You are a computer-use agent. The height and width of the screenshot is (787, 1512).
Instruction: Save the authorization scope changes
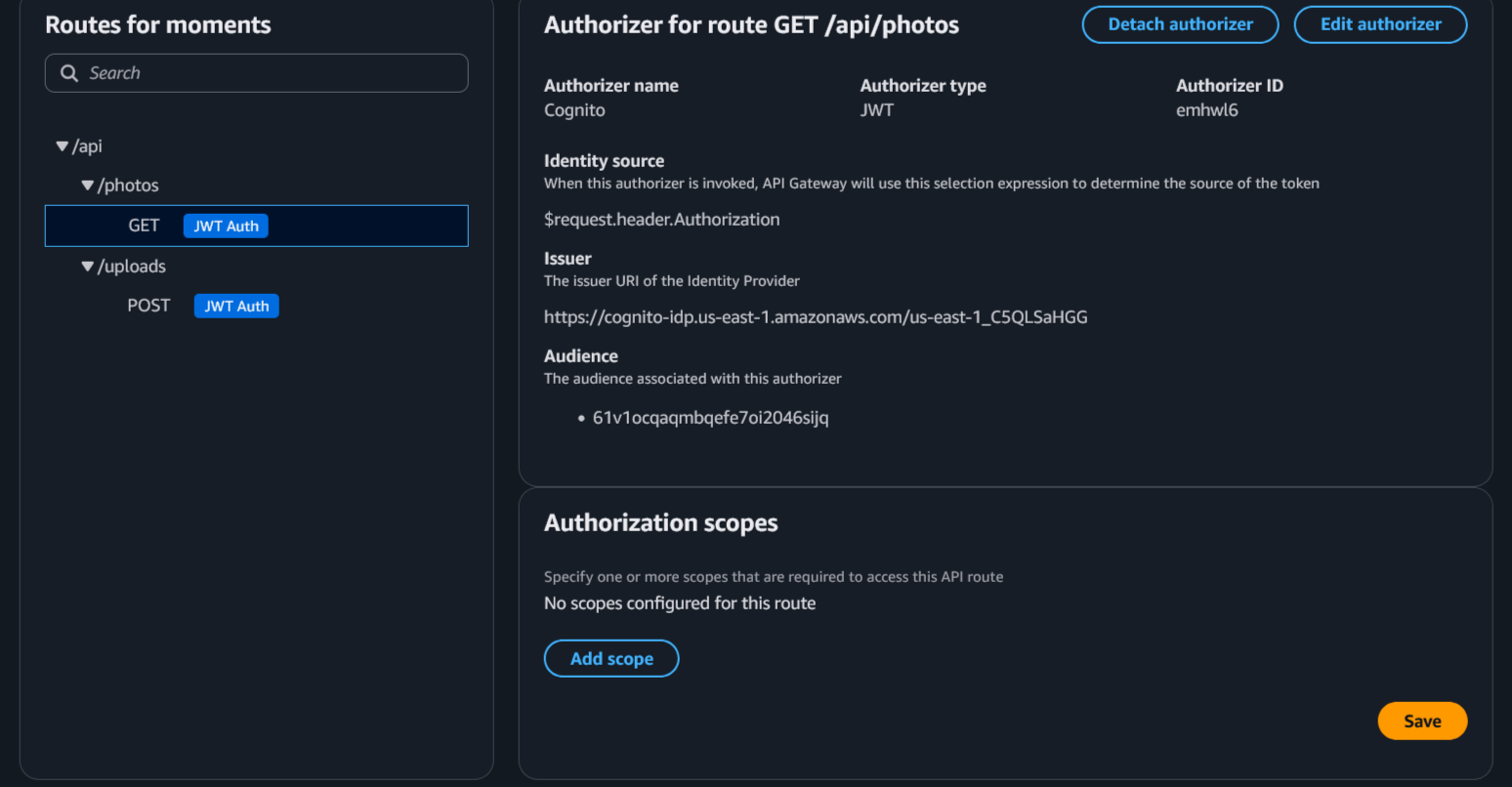(x=1421, y=721)
